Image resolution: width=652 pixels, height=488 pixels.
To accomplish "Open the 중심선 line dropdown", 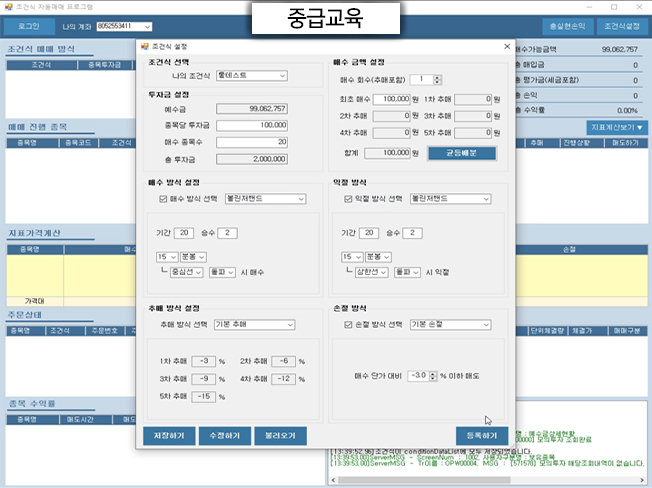I will pos(186,272).
